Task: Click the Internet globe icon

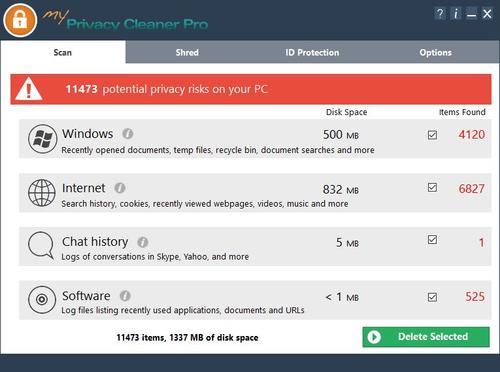Action: click(x=42, y=193)
